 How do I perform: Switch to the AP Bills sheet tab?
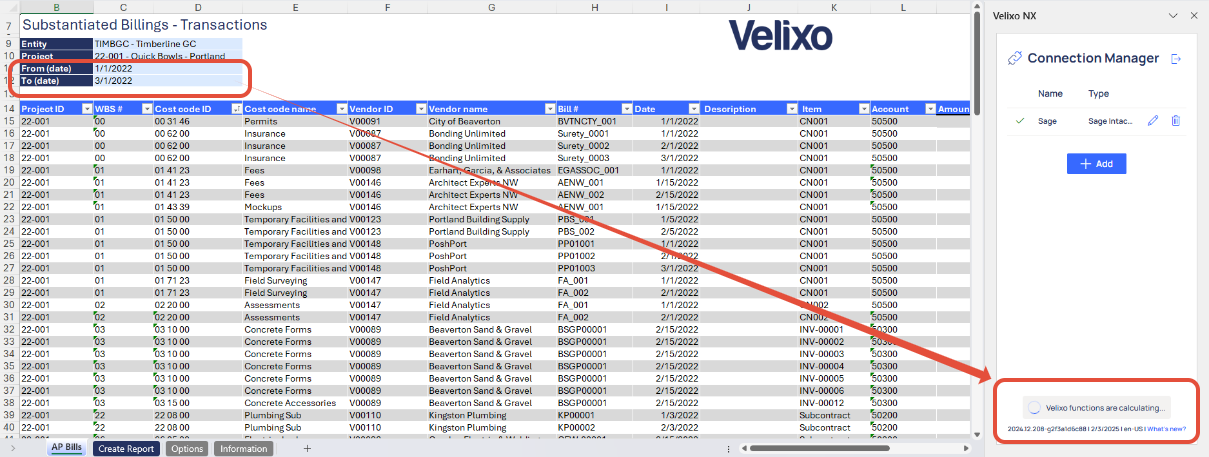[66, 449]
